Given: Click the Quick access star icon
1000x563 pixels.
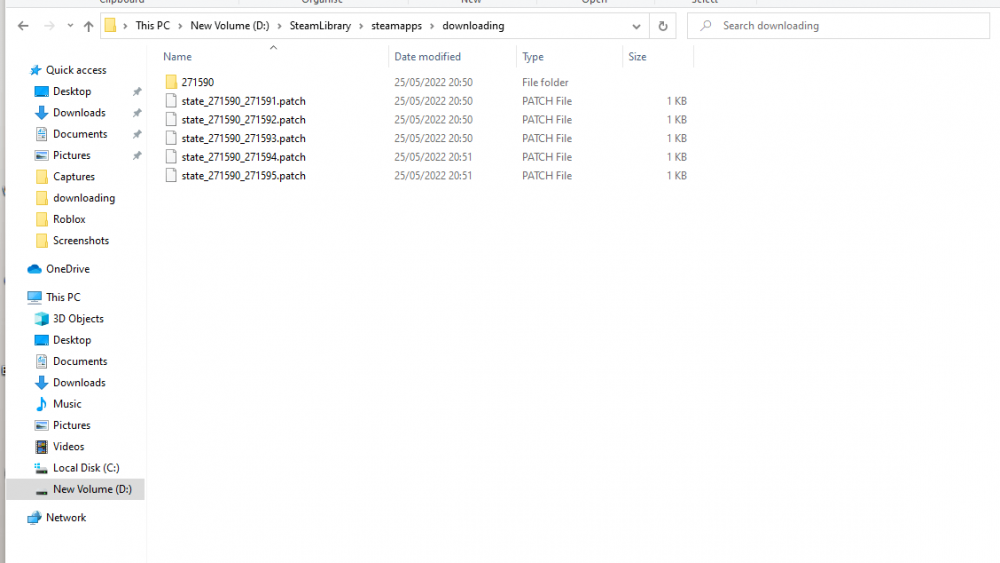Looking at the screenshot, I should pyautogui.click(x=36, y=70).
